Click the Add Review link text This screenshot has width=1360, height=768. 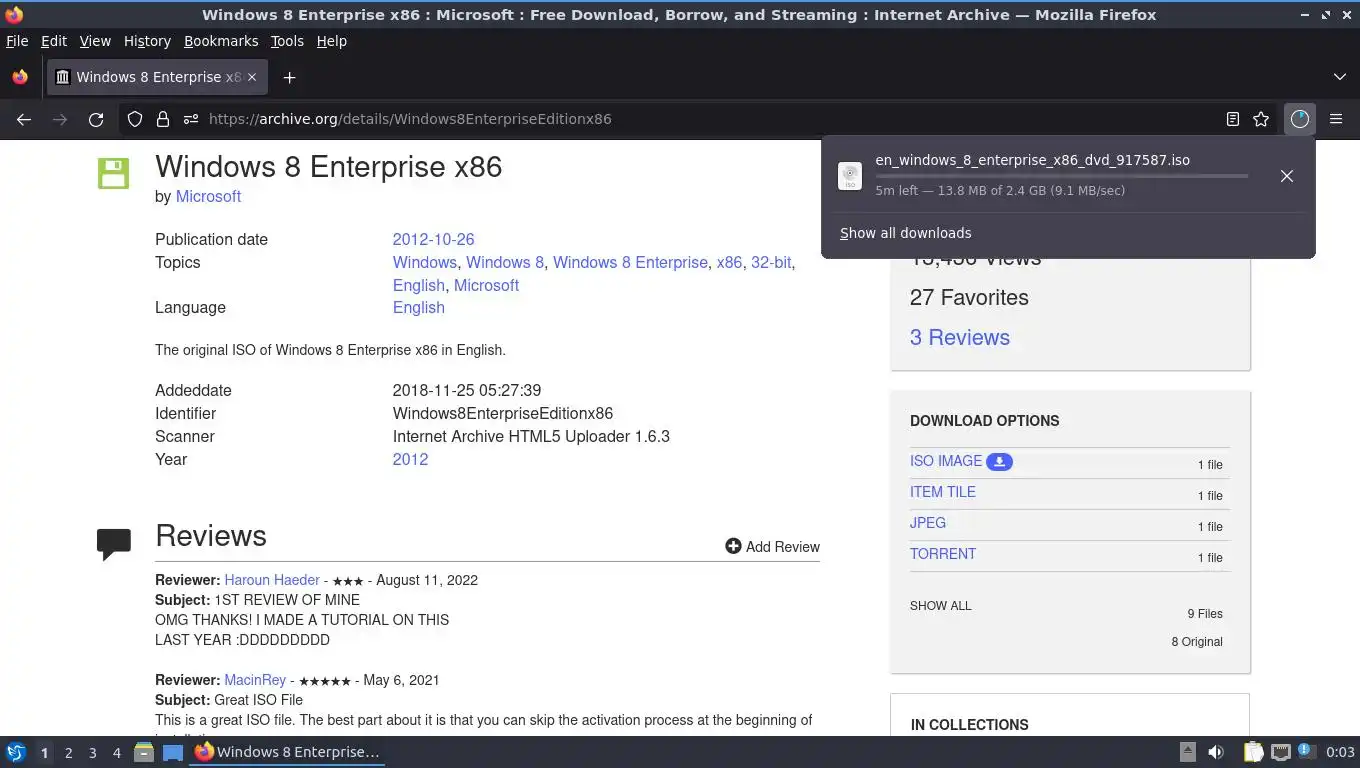click(x=783, y=547)
